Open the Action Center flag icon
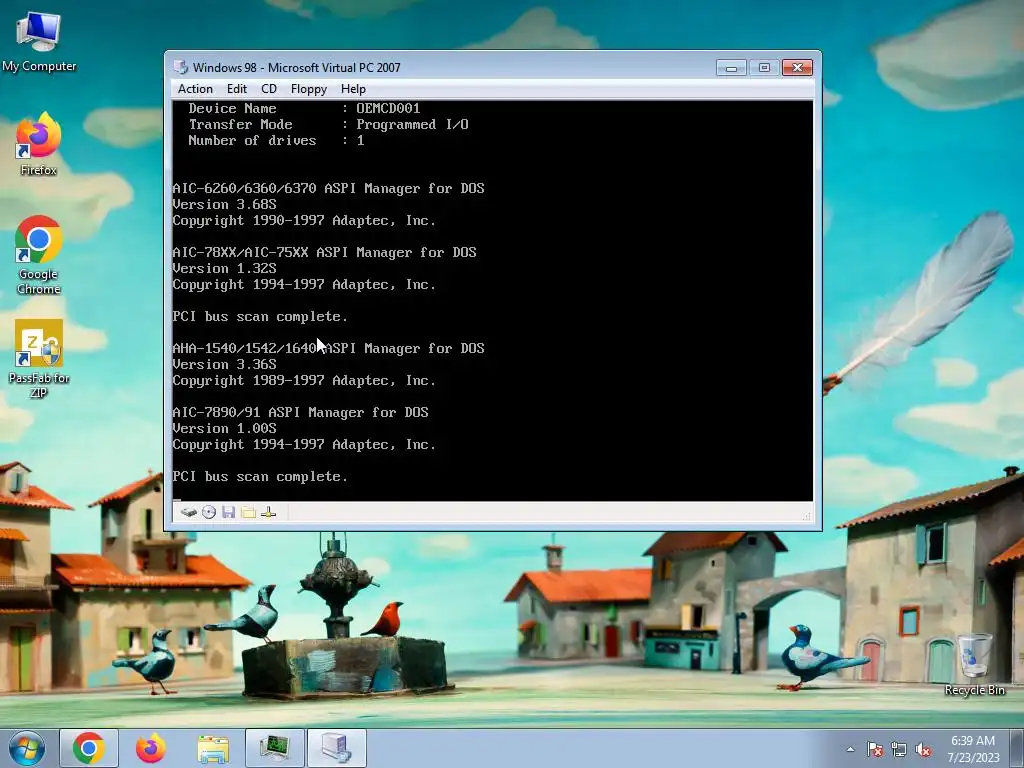1024x768 pixels. pyautogui.click(x=874, y=750)
